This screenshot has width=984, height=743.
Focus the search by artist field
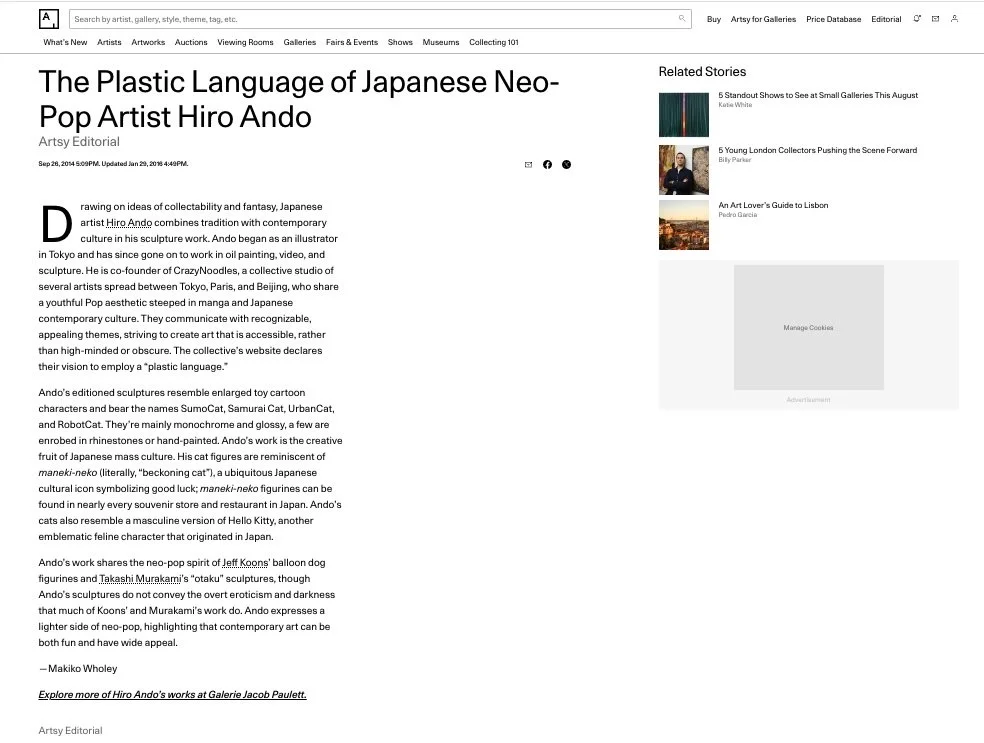[380, 19]
